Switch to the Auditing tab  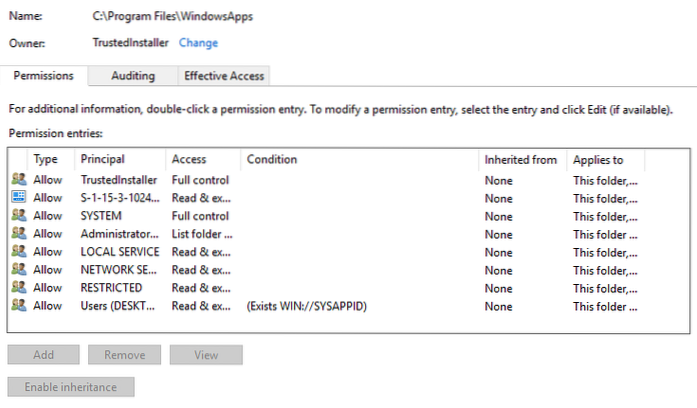132,76
